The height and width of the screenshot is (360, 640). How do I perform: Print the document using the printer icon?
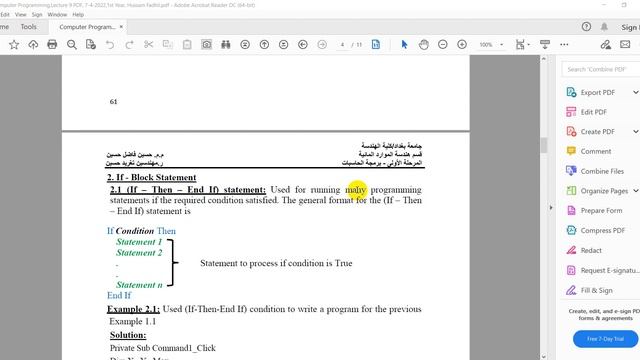[x=52, y=44]
